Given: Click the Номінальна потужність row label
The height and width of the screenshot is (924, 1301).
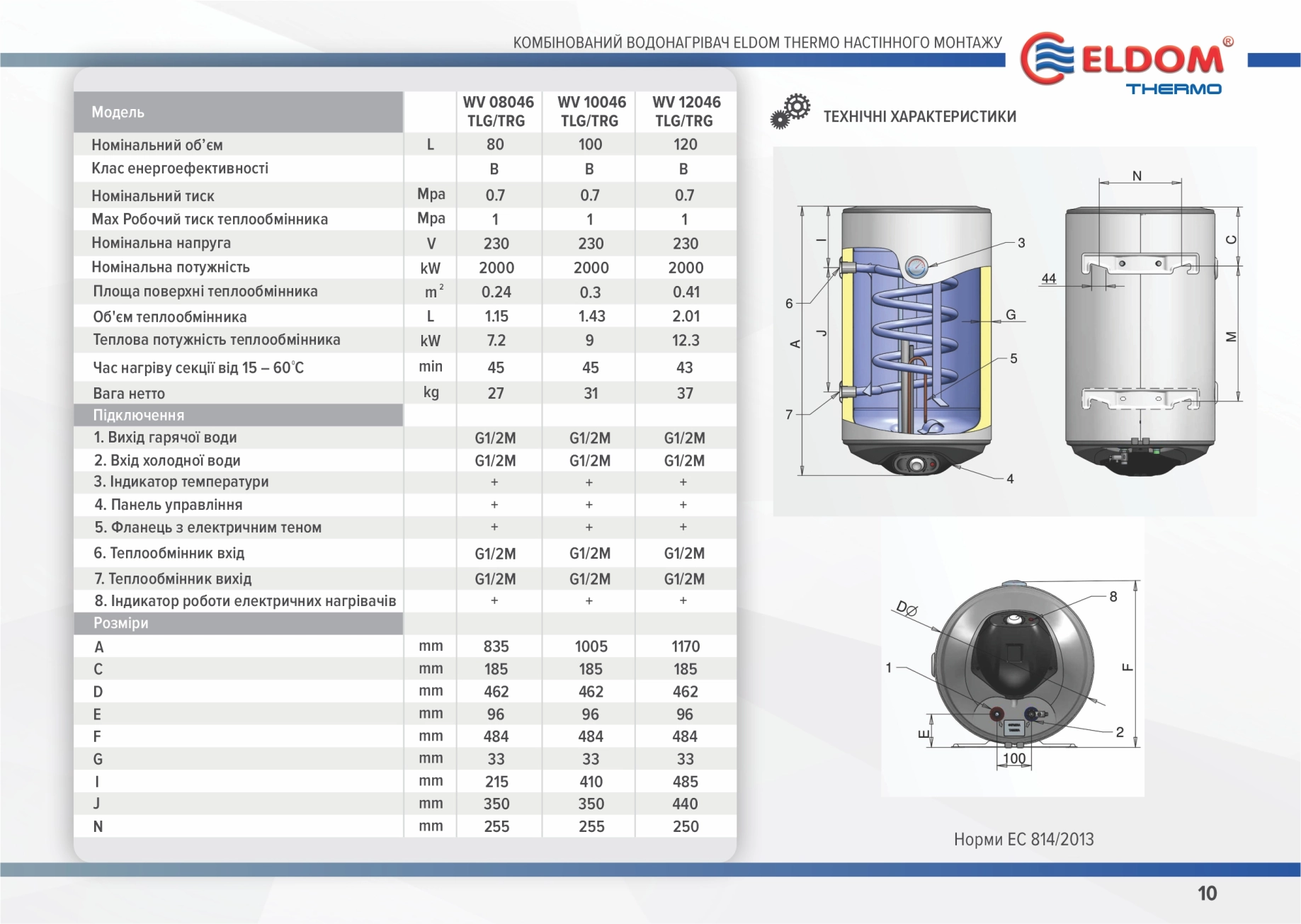Looking at the screenshot, I should coord(171,267).
